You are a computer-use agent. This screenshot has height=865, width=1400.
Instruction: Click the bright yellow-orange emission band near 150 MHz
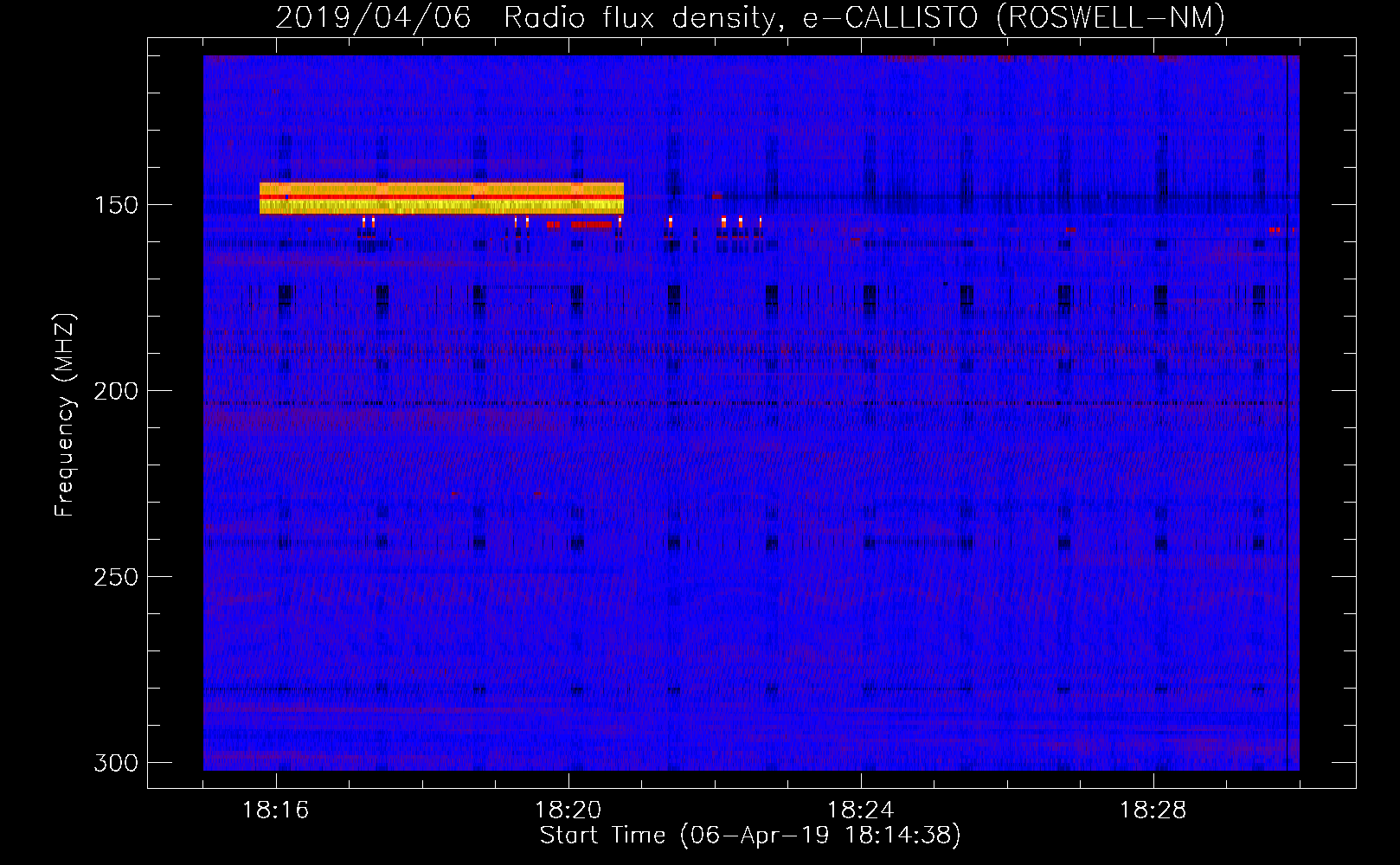click(x=441, y=198)
